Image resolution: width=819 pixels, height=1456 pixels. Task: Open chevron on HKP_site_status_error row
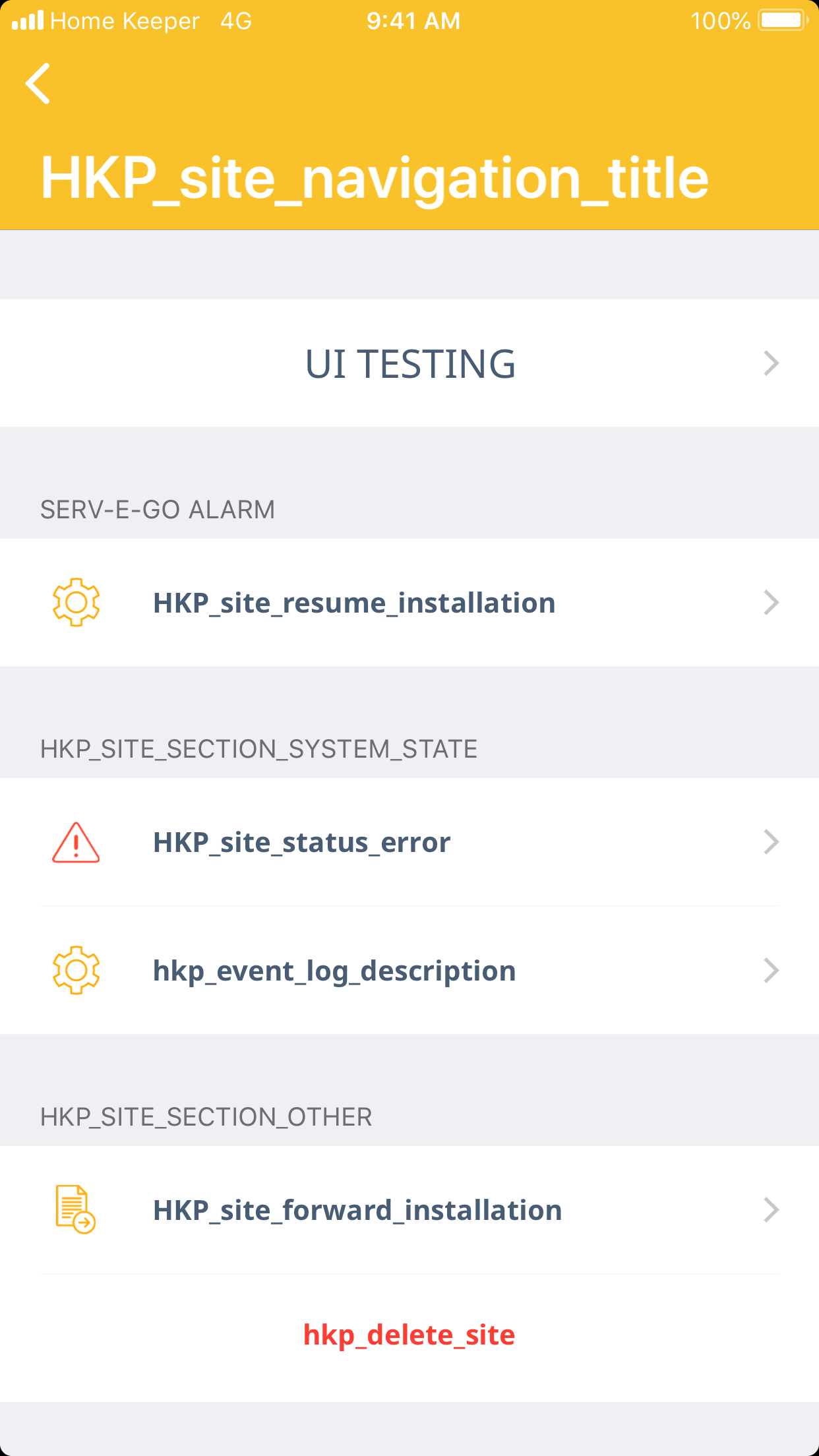click(x=771, y=842)
